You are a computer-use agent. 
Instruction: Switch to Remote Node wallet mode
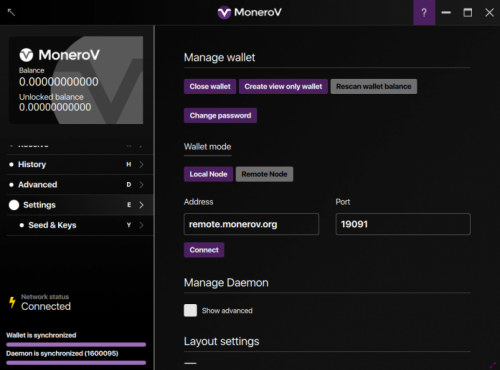click(x=264, y=174)
